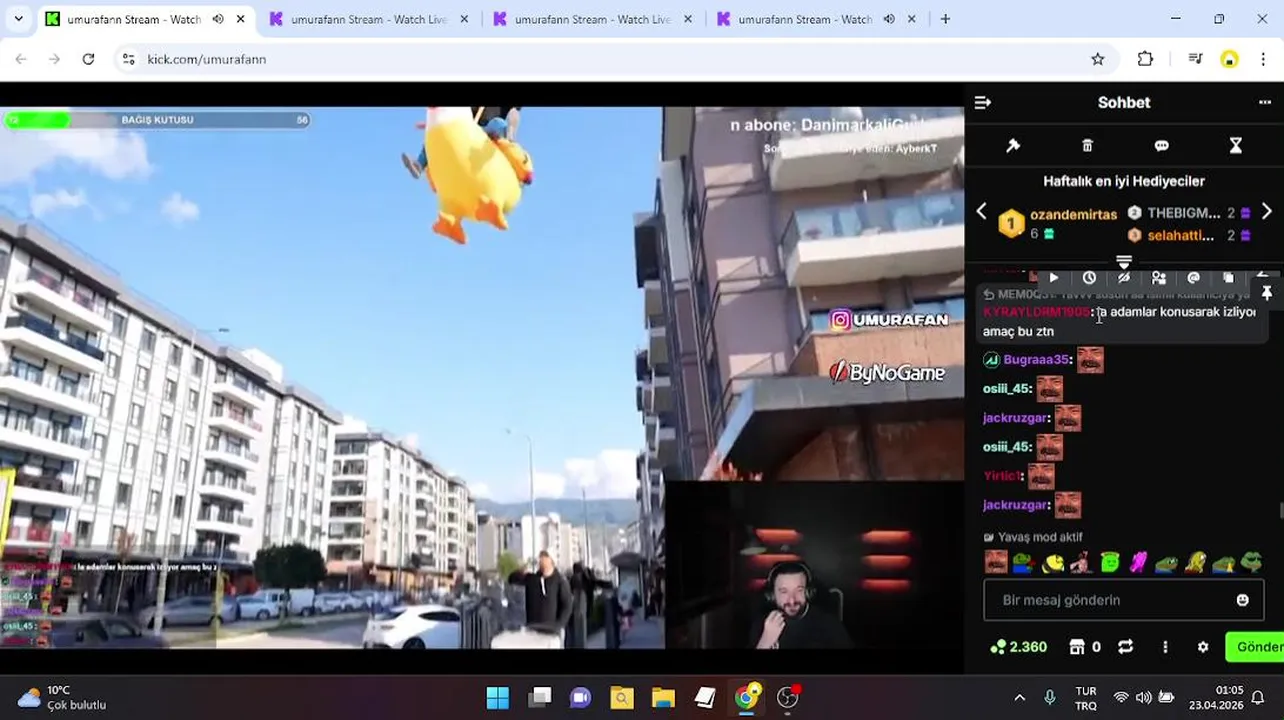The height and width of the screenshot is (720, 1284).
Task: Open the Chrome profile avatar
Action: [1229, 59]
